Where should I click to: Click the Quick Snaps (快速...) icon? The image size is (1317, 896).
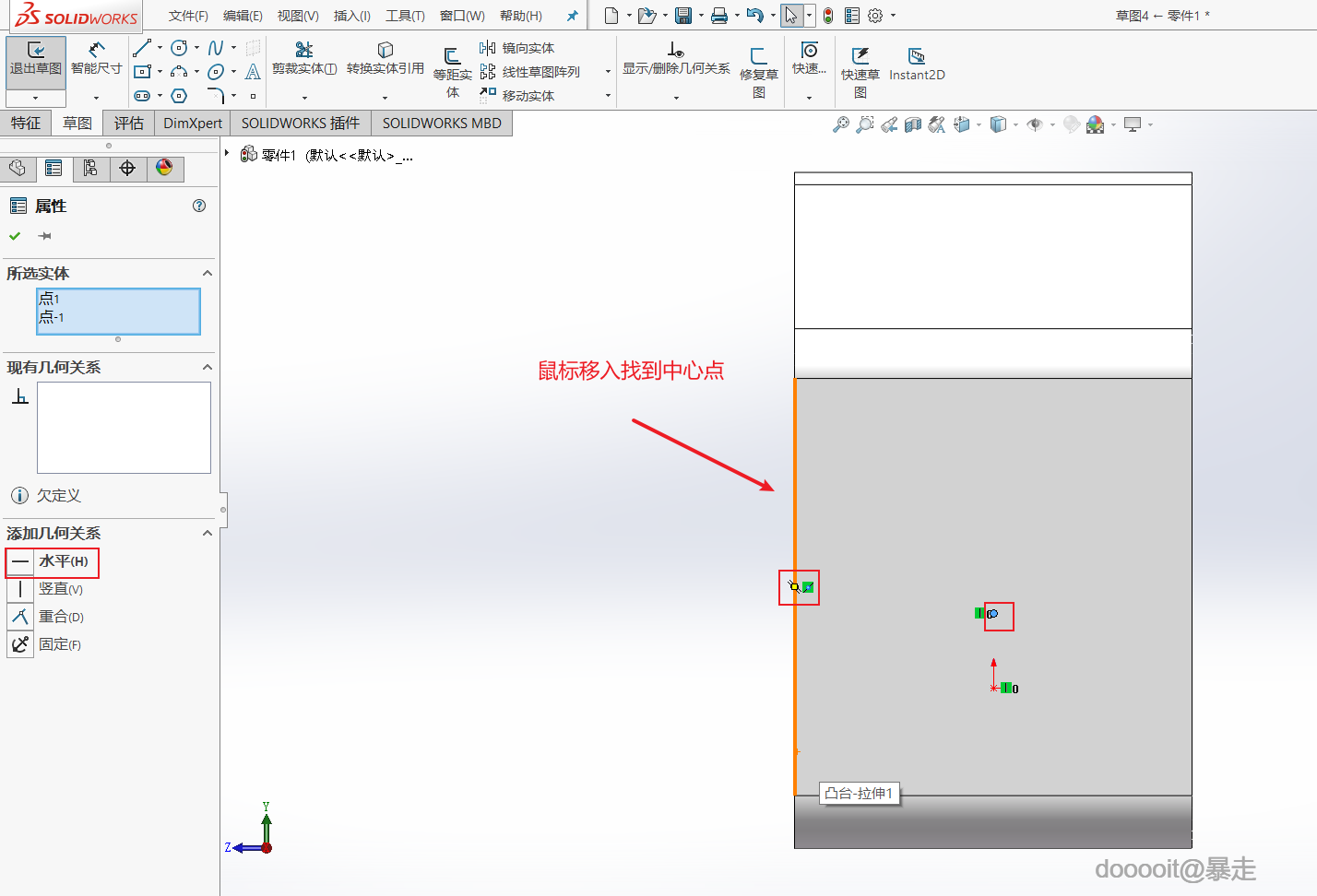pos(809,58)
